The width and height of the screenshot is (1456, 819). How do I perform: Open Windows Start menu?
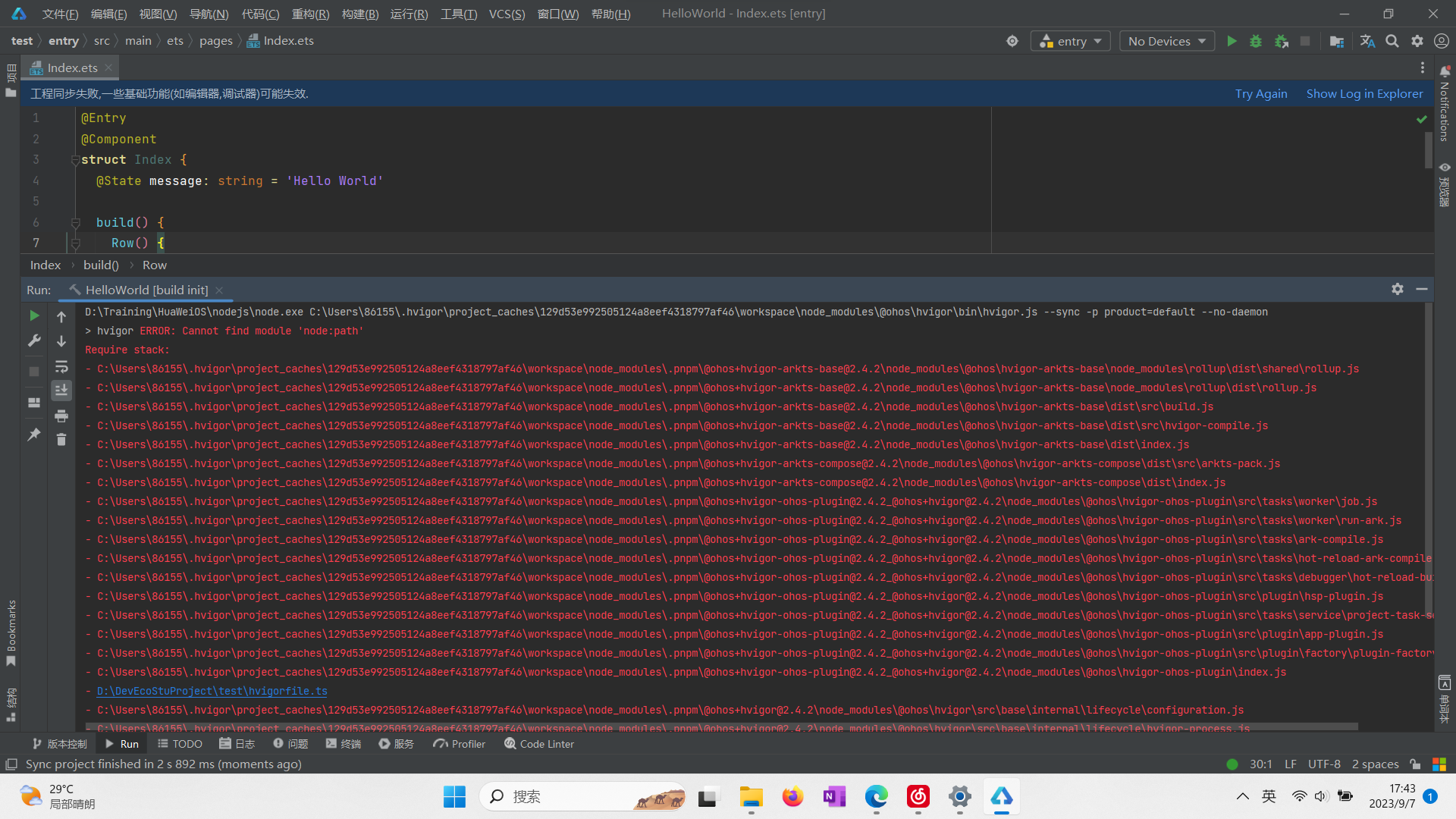coord(454,796)
